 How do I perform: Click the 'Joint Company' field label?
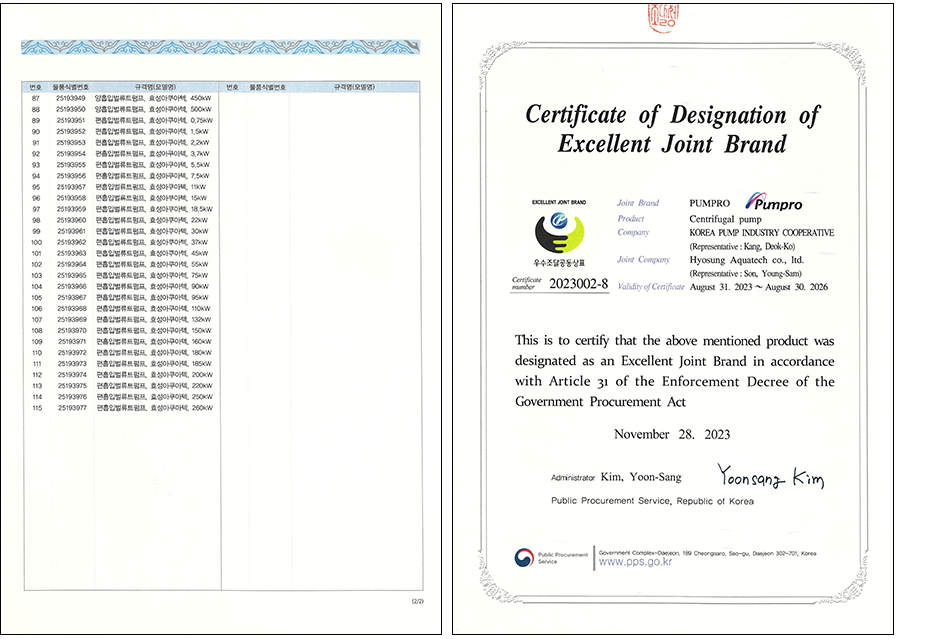[x=643, y=260]
